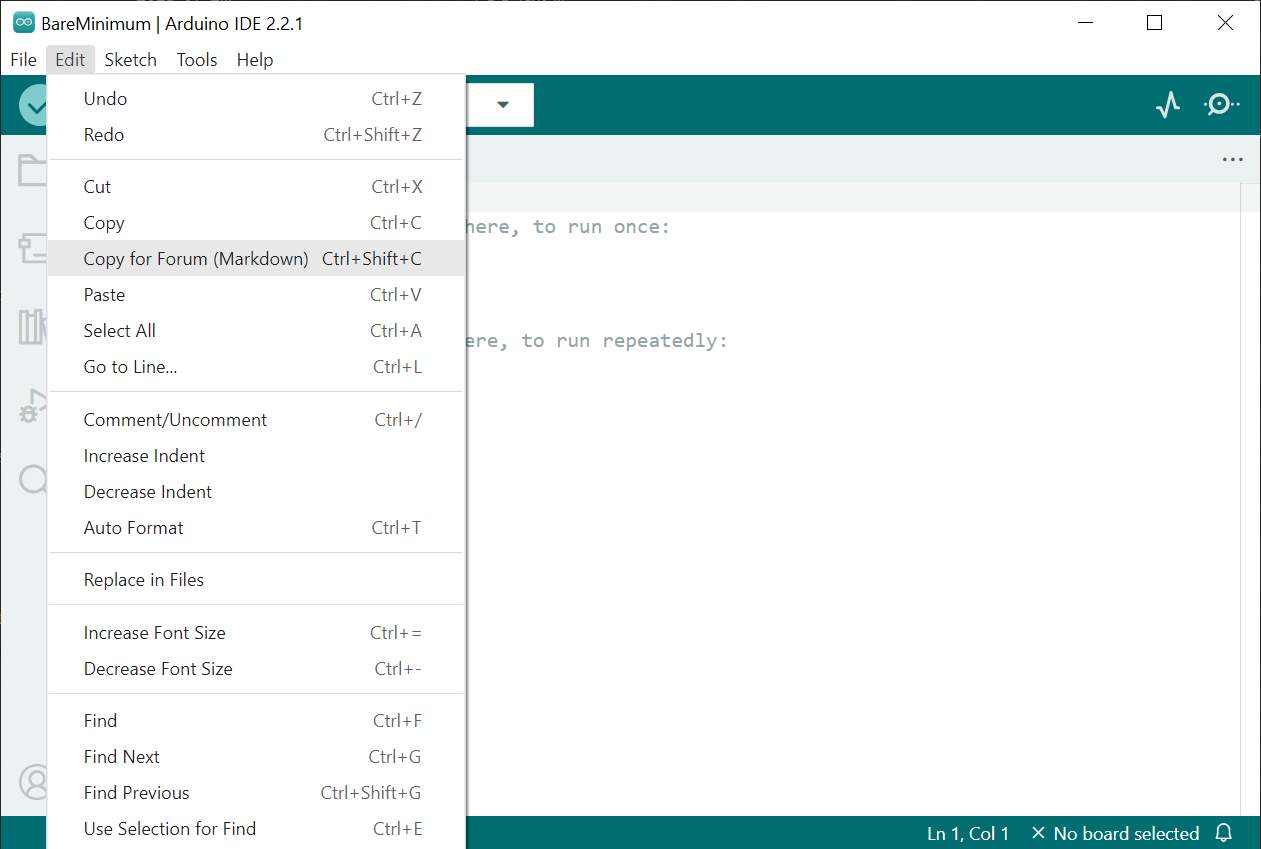
Task: Select Cut in the Edit menu
Action: pos(256,187)
